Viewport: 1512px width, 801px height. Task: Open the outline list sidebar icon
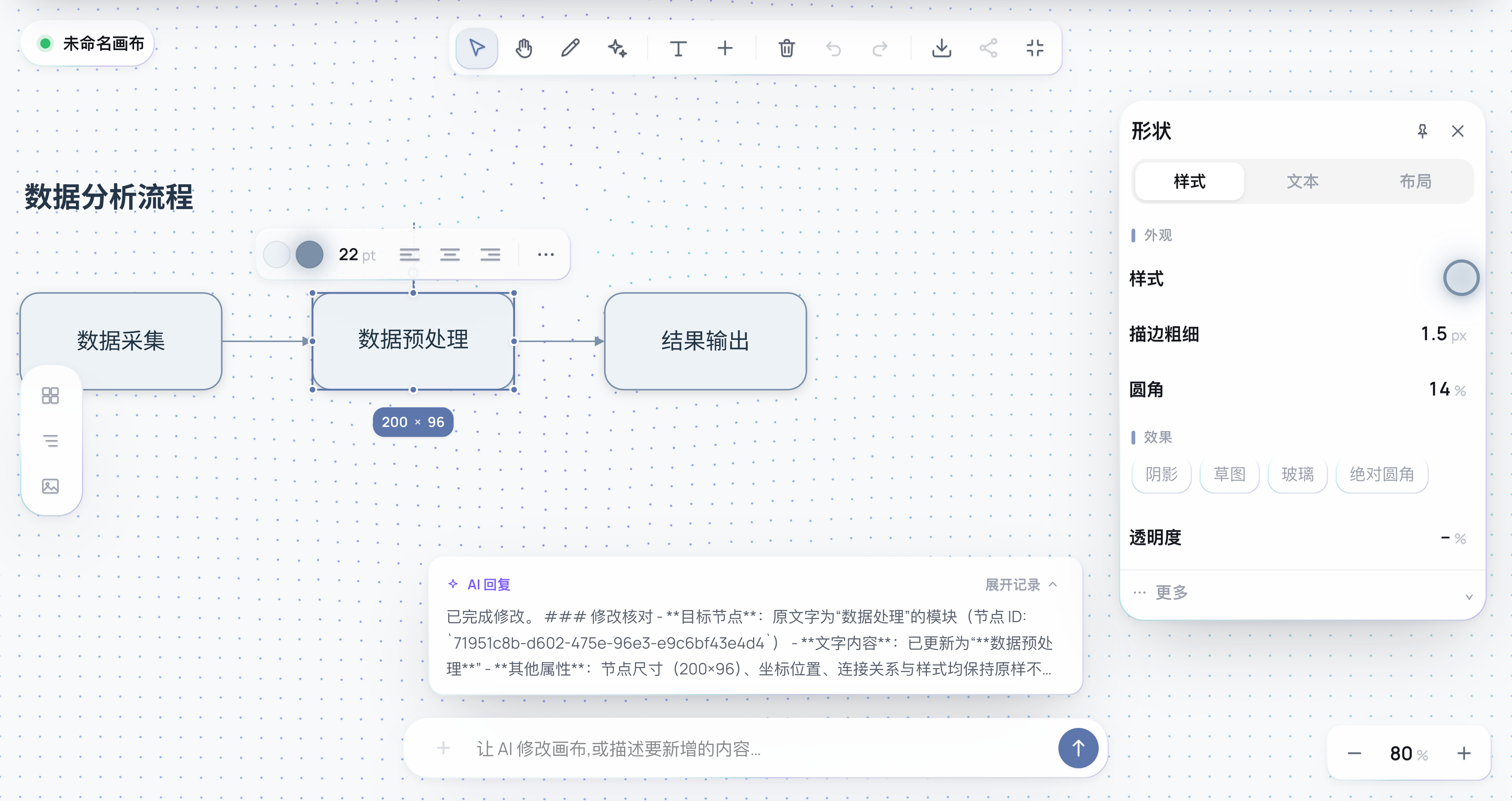point(50,441)
